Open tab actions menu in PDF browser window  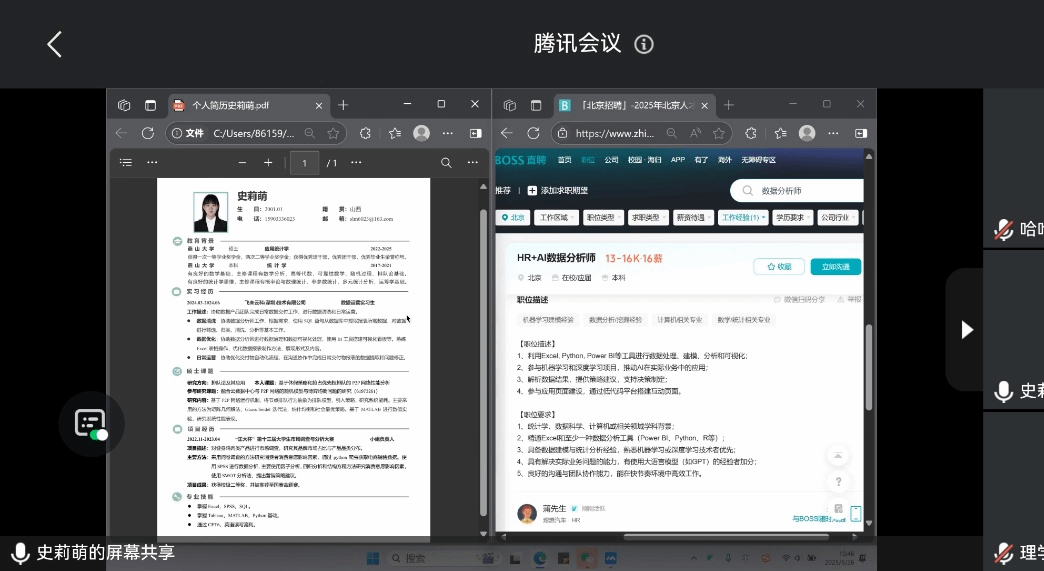[x=150, y=105]
